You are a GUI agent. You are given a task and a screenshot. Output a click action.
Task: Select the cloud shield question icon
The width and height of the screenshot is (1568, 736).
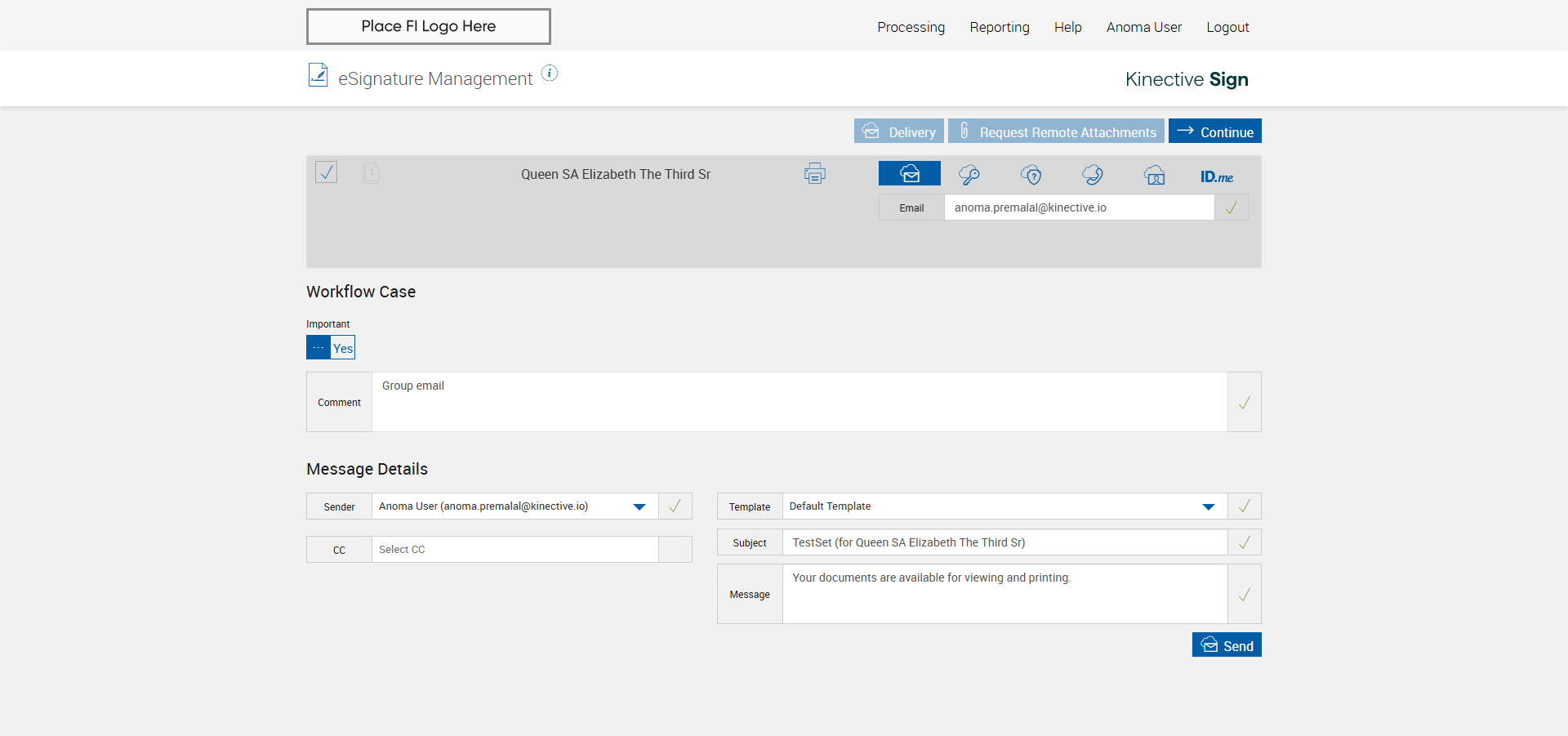click(1031, 175)
